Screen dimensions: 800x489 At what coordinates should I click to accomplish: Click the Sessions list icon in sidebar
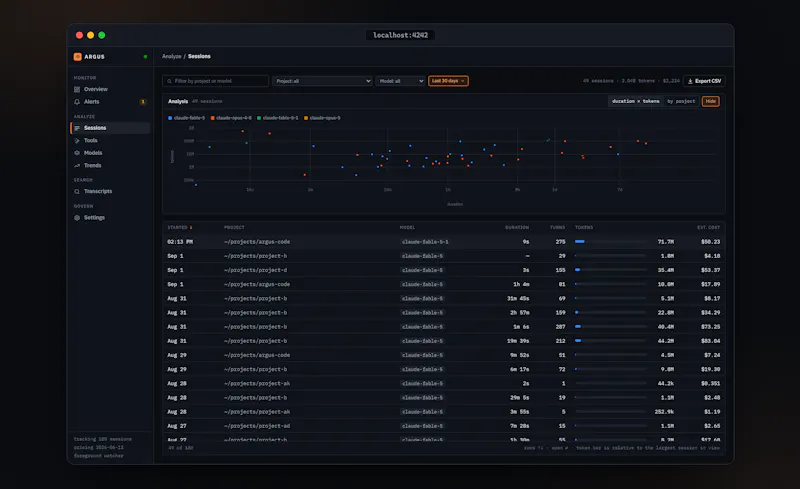pyautogui.click(x=77, y=128)
